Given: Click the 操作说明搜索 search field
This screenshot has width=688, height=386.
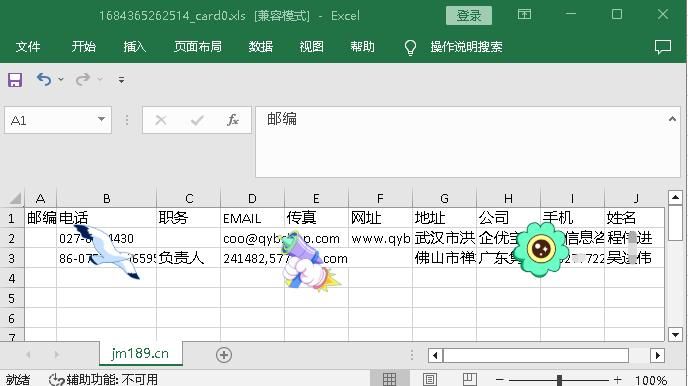Looking at the screenshot, I should pos(466,46).
